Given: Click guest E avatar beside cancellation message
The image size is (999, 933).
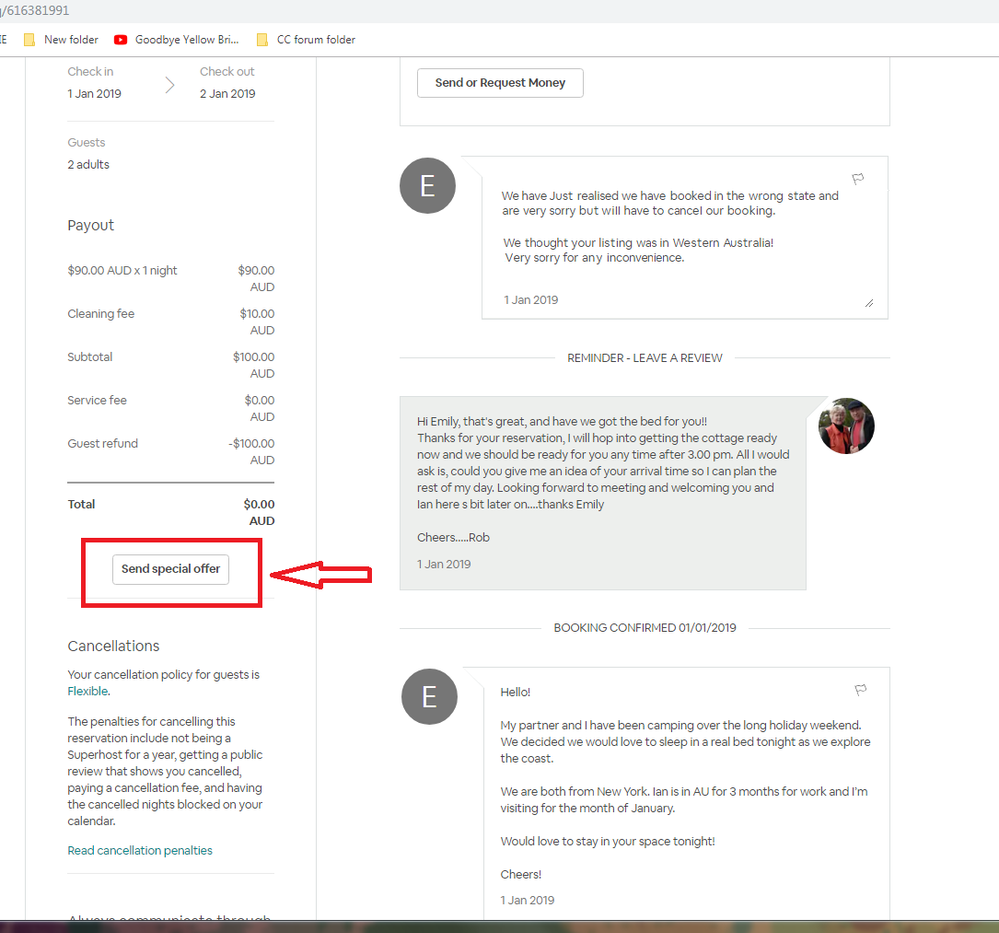Looking at the screenshot, I should click(x=427, y=185).
